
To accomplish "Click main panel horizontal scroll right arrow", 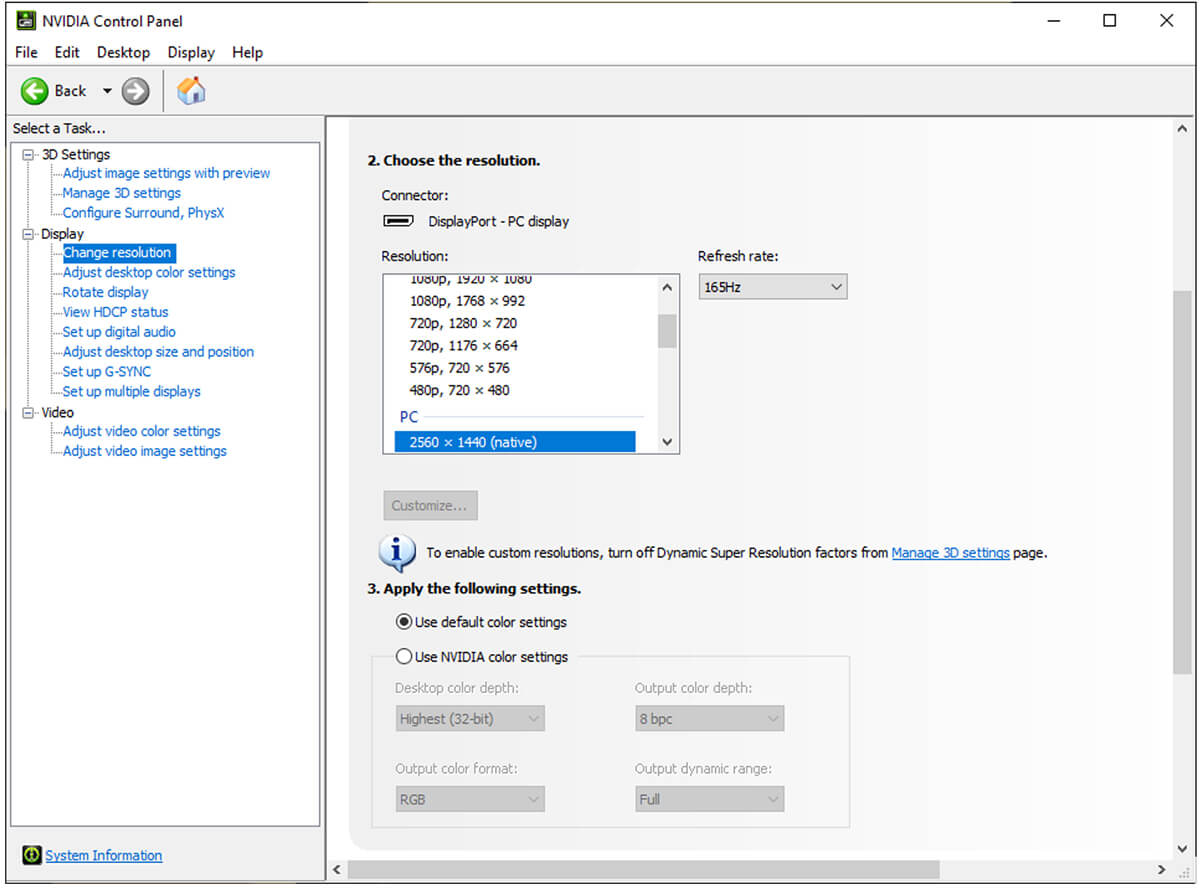I will tap(1161, 870).
